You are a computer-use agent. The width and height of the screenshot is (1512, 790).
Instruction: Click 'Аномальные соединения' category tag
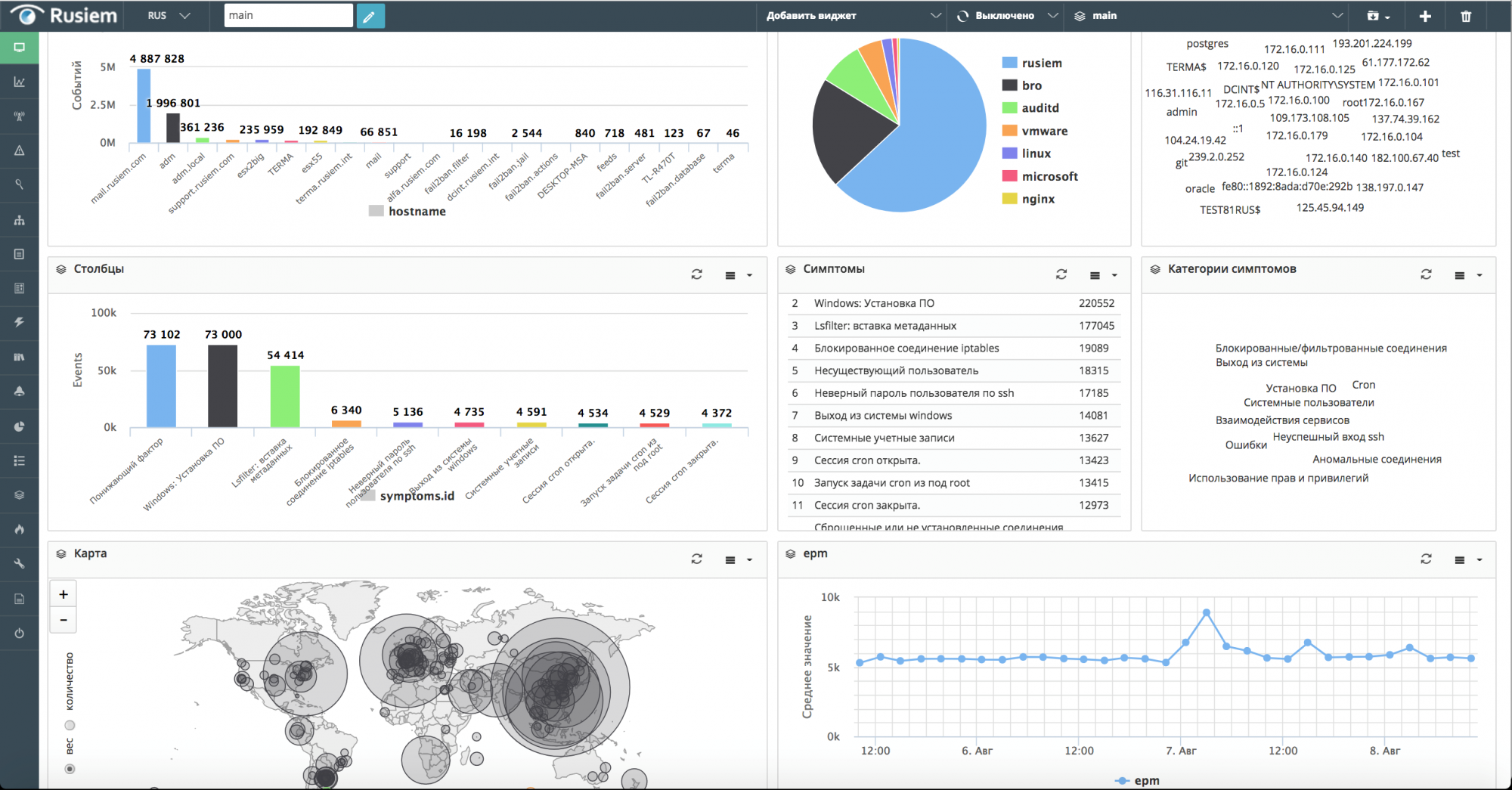click(x=1377, y=459)
